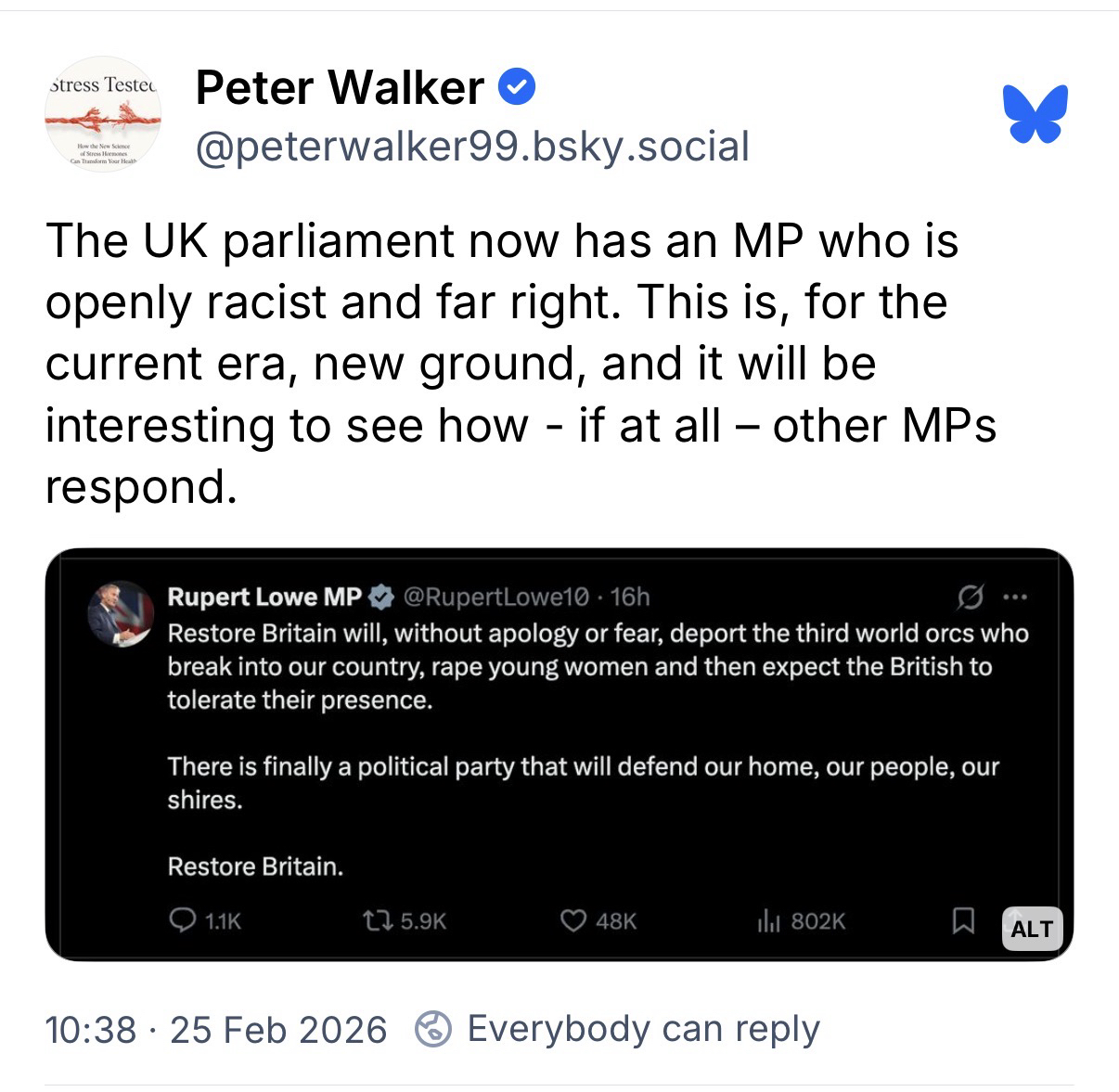Screen dimensions: 1119x1092
Task: Click Rupert Lowe MP's avatar photo
Action: pos(120,613)
